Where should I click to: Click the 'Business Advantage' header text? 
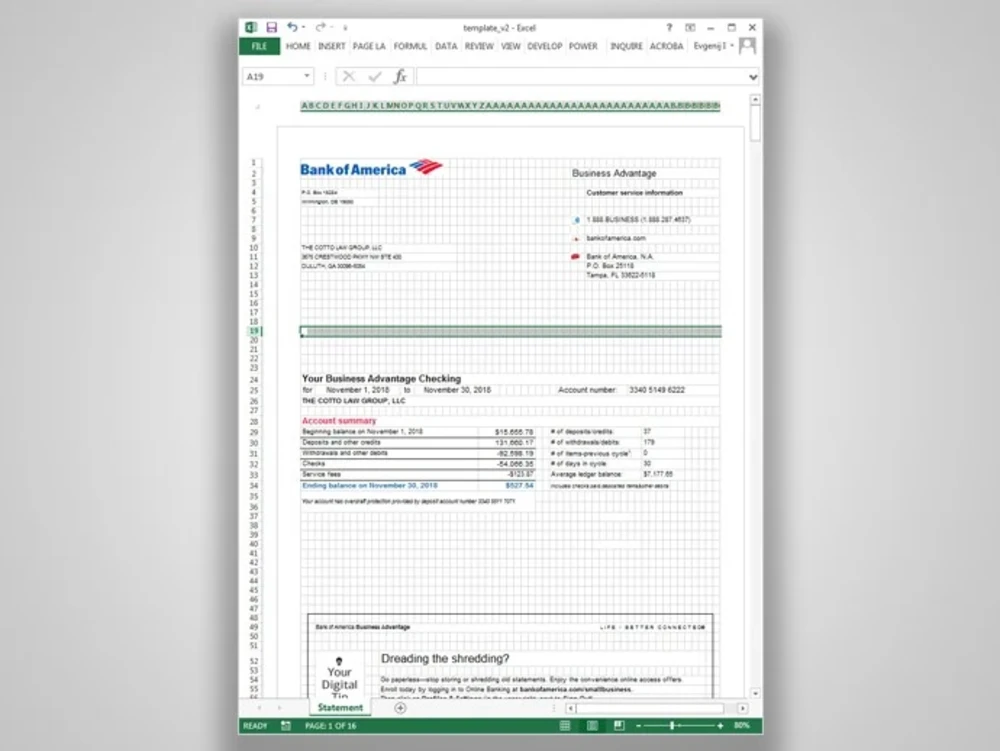tap(614, 173)
